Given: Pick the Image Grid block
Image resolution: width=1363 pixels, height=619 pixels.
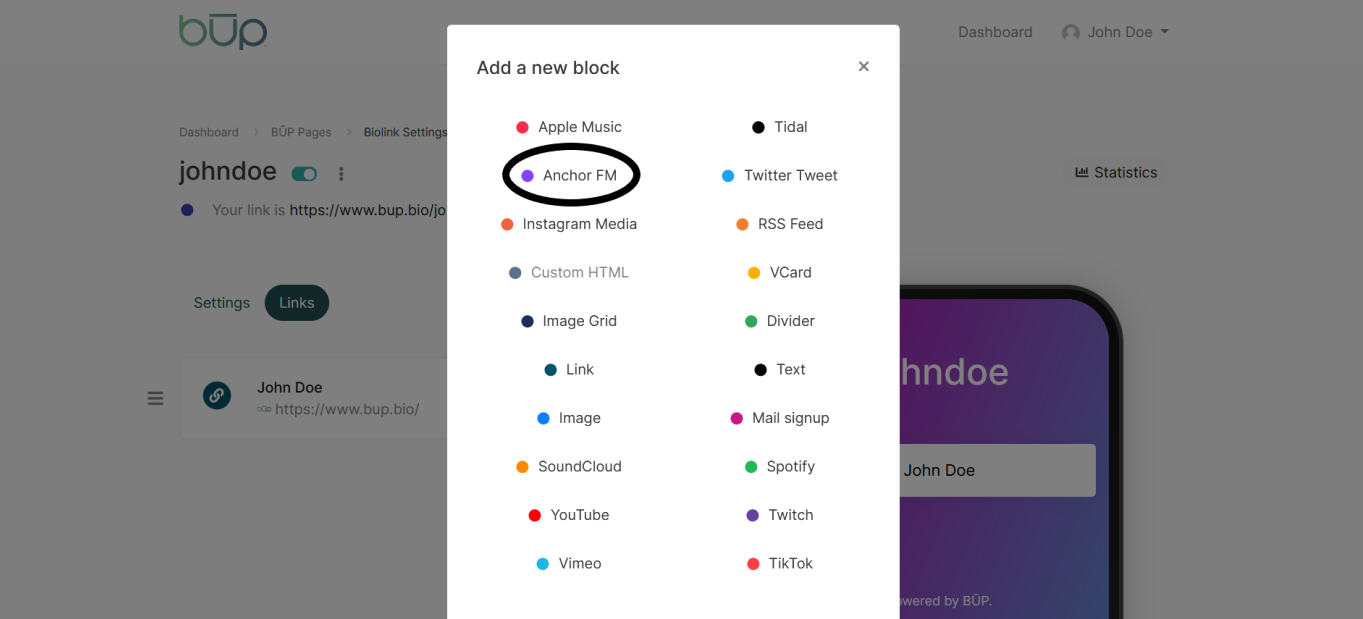Looking at the screenshot, I should click(569, 321).
